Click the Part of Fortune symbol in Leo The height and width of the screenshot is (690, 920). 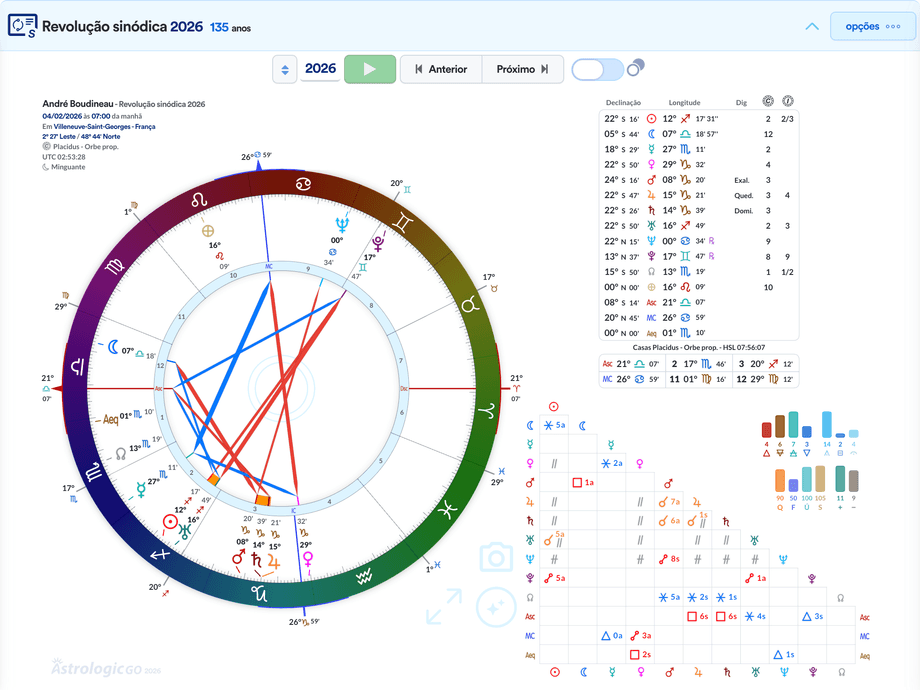tap(207, 231)
